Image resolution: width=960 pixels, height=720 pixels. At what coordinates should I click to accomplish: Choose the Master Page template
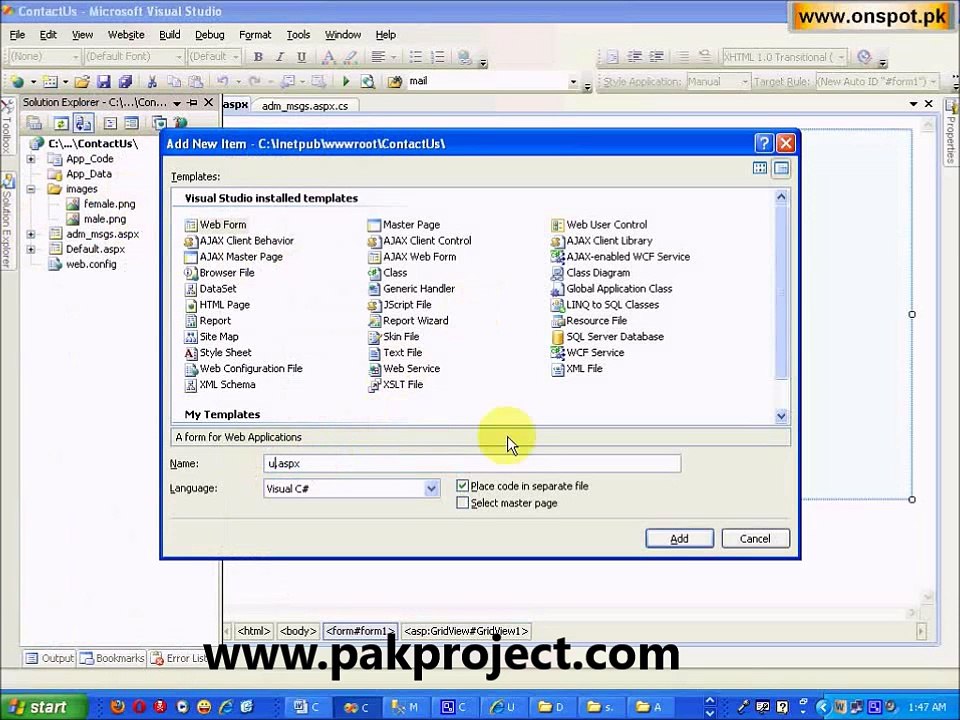[404, 225]
